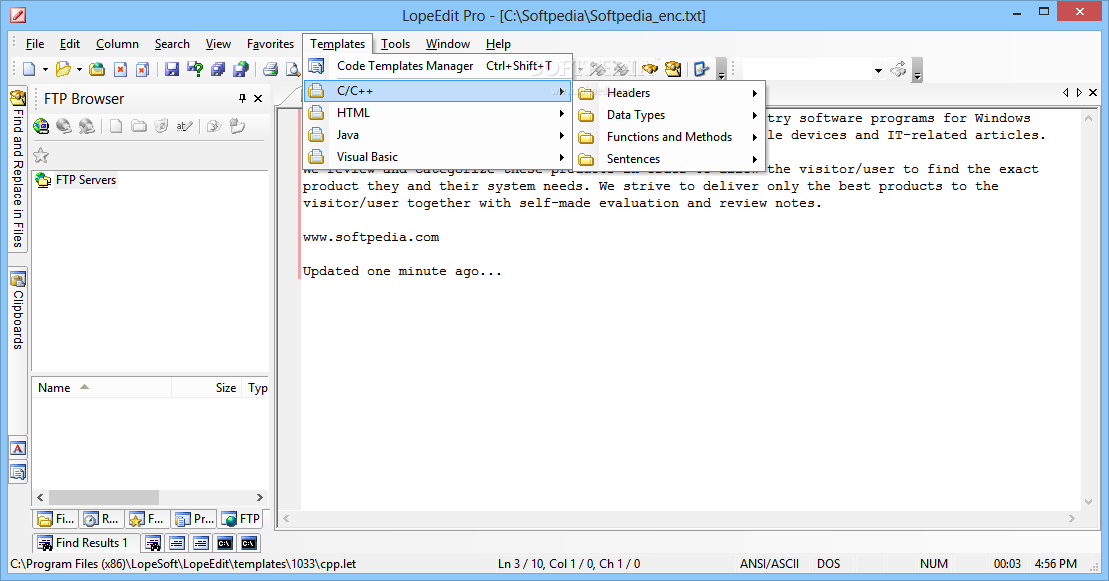Choose Java templates submenu
1109x581 pixels.
437,134
